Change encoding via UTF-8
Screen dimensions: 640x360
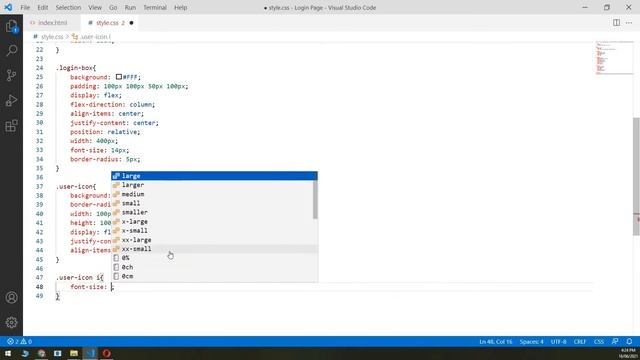[x=558, y=342]
